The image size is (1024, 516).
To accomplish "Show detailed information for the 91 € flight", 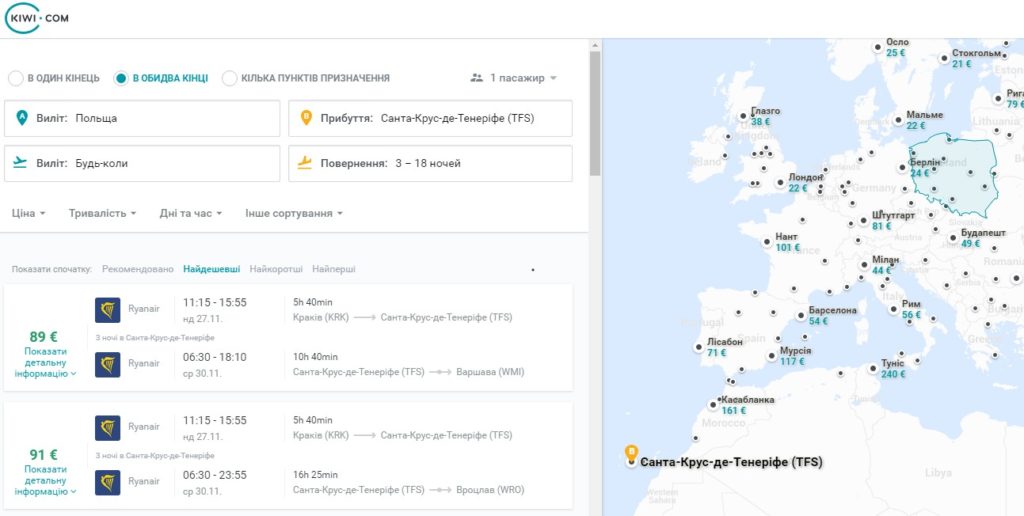I will [x=45, y=480].
